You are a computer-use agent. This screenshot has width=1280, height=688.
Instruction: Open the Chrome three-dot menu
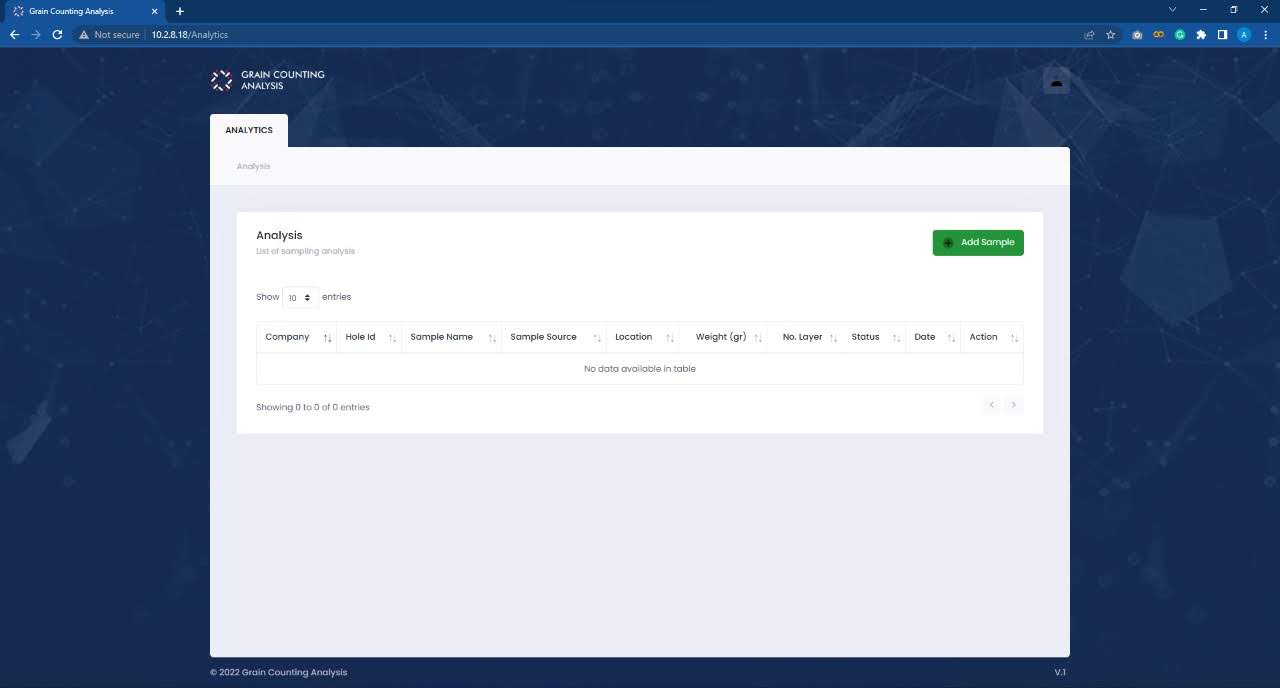click(x=1265, y=35)
